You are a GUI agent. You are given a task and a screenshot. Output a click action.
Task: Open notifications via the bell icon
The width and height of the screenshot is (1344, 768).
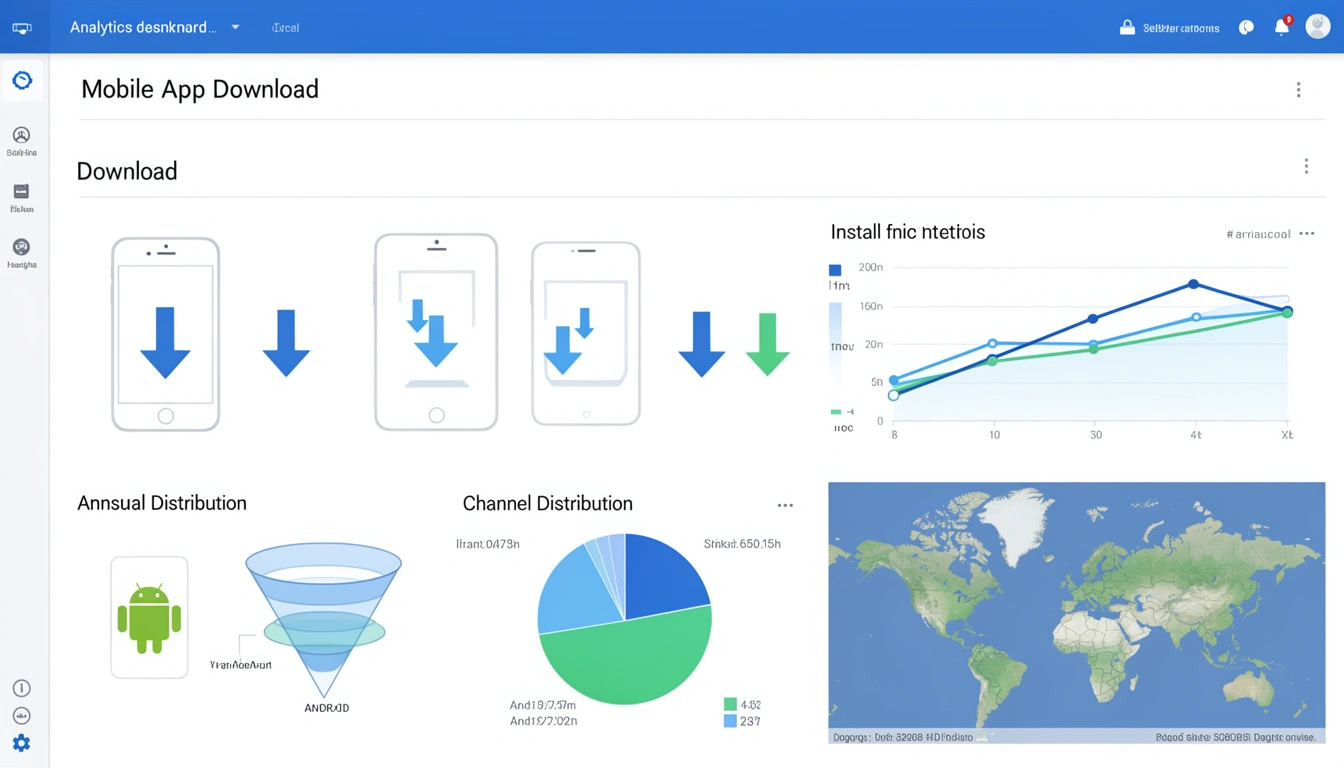coord(1281,27)
